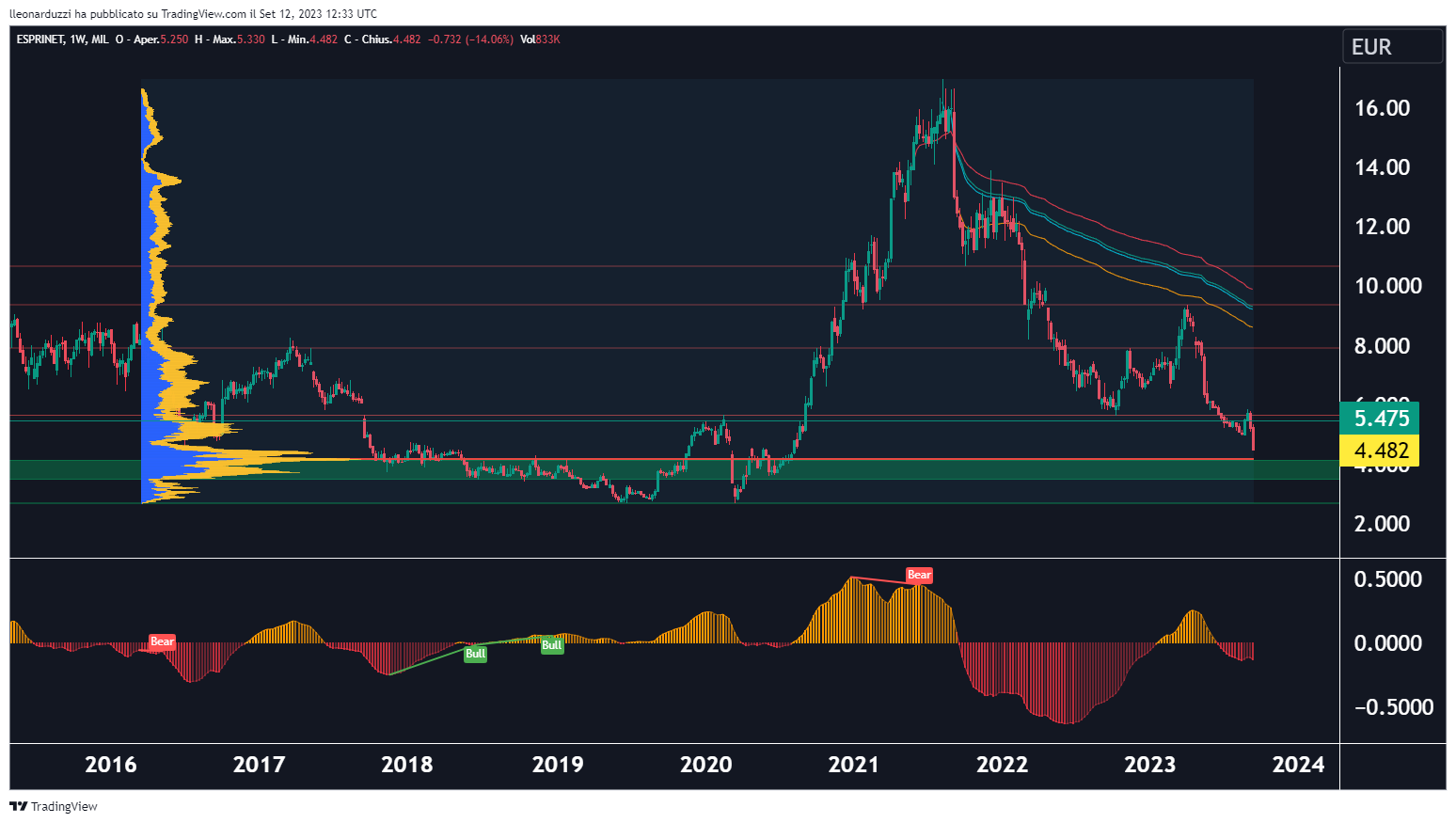The width and height of the screenshot is (1456, 823).
Task: Click the ESPRINET symbol name in the header
Action: (40, 40)
